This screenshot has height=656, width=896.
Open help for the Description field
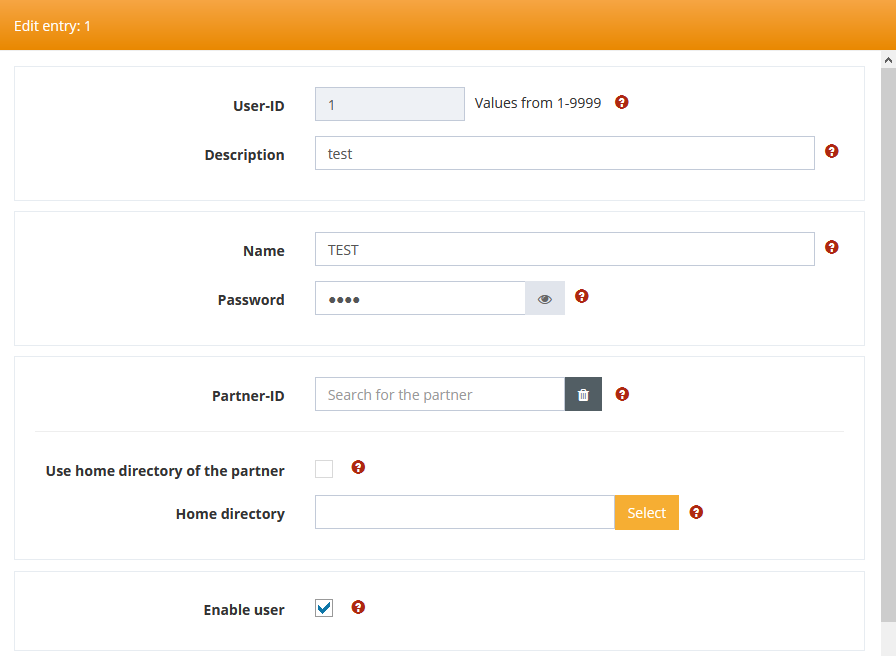[x=831, y=151]
